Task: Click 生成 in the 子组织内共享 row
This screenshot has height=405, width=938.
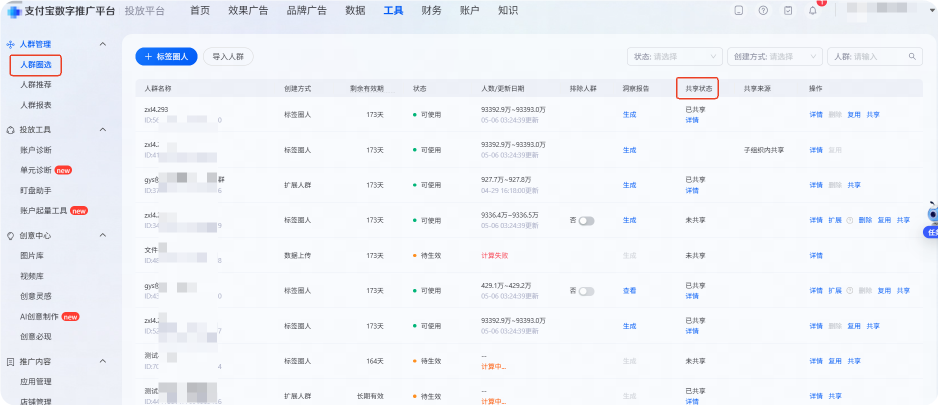Action: 629,150
